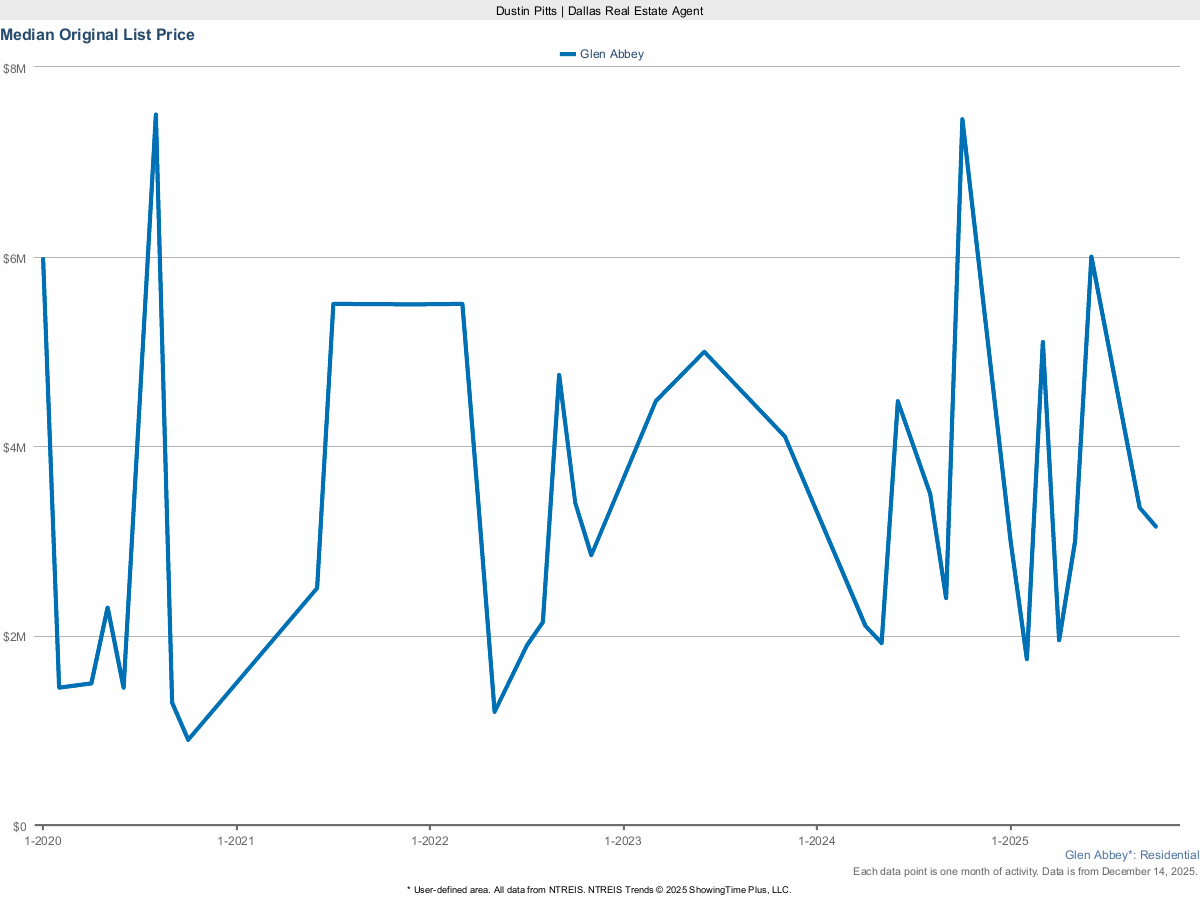Click the late-2024 peak data point
This screenshot has width=1200, height=900.
point(962,120)
